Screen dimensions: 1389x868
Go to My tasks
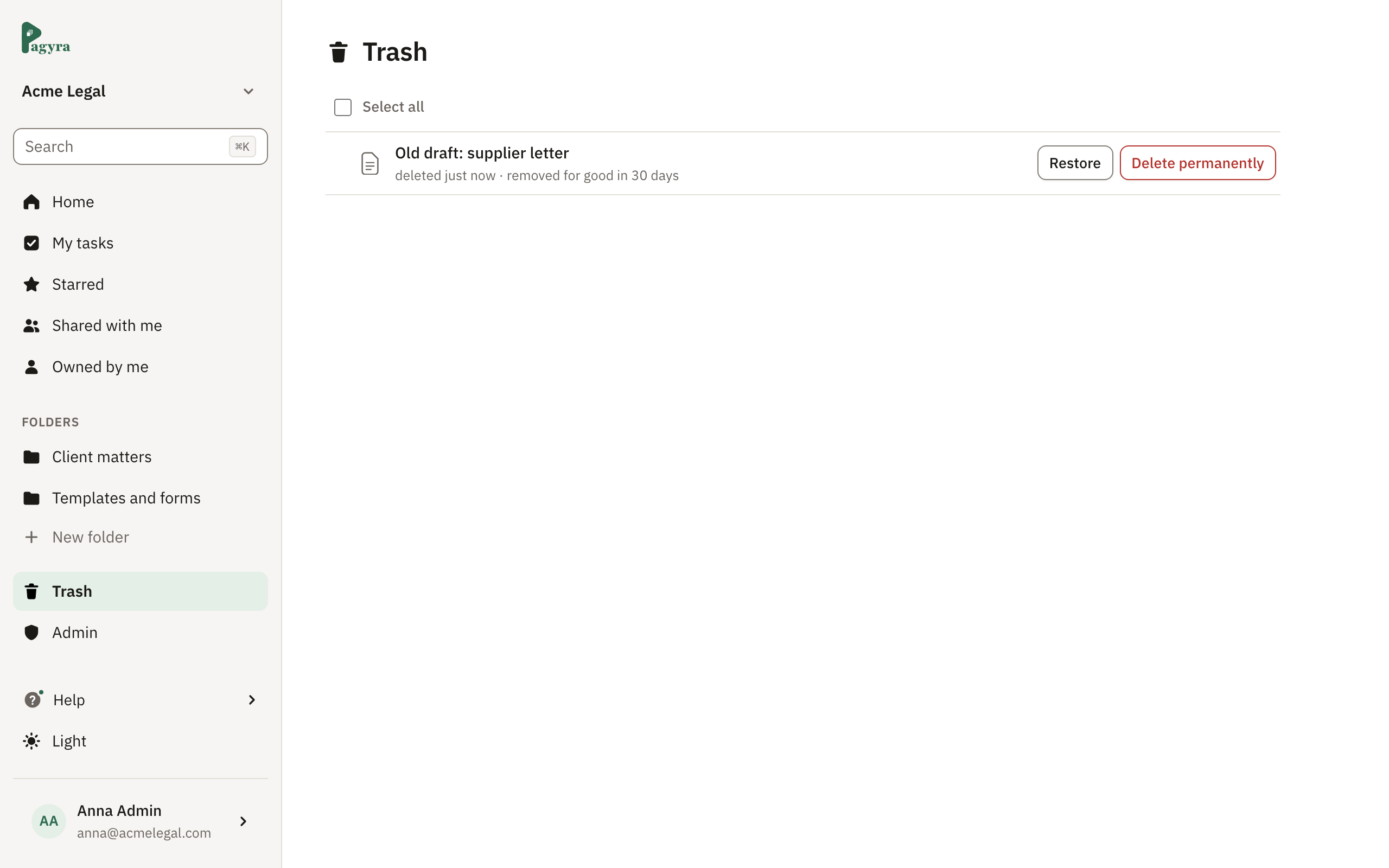point(140,244)
